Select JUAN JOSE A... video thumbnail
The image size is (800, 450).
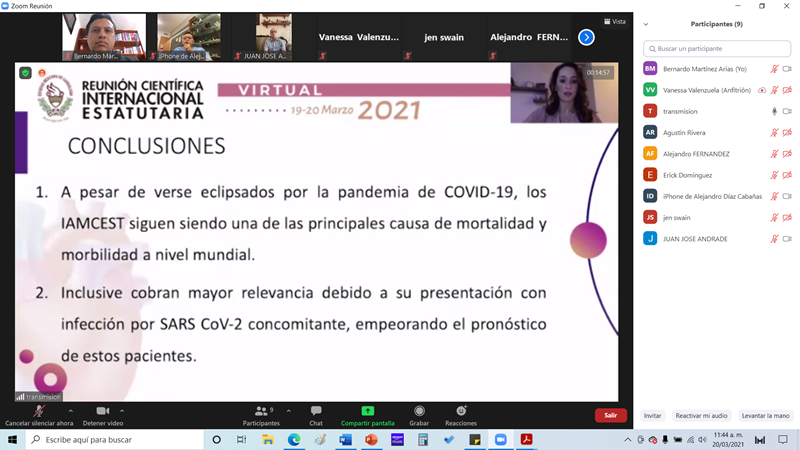pos(274,37)
